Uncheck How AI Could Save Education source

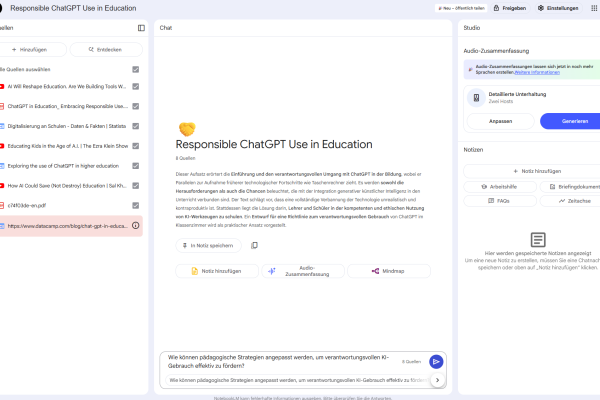pyautogui.click(x=135, y=186)
